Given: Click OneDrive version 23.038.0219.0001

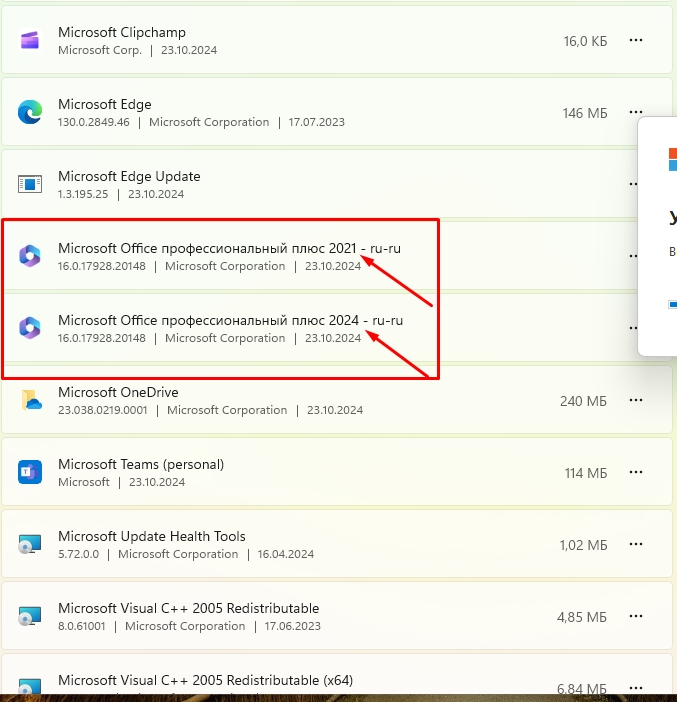Looking at the screenshot, I should tap(103, 410).
